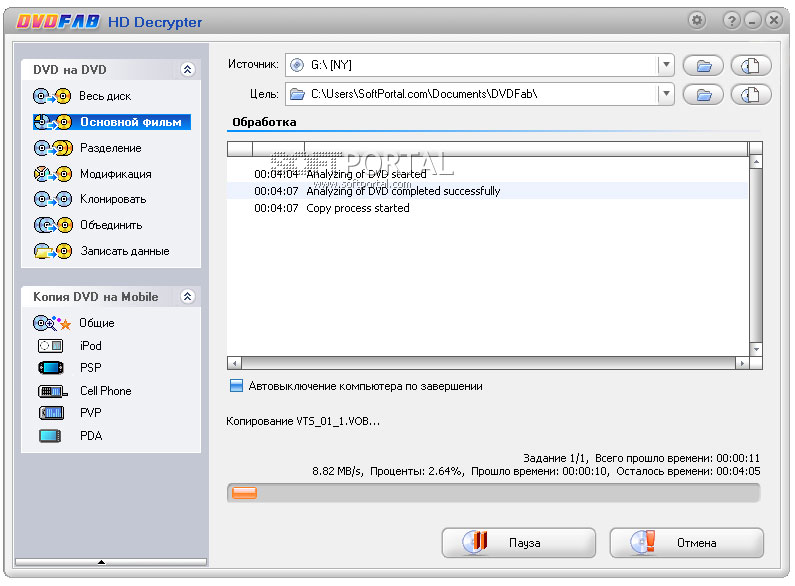Click the Основной фильм disc icon
The height and width of the screenshot is (586, 795).
[52, 122]
